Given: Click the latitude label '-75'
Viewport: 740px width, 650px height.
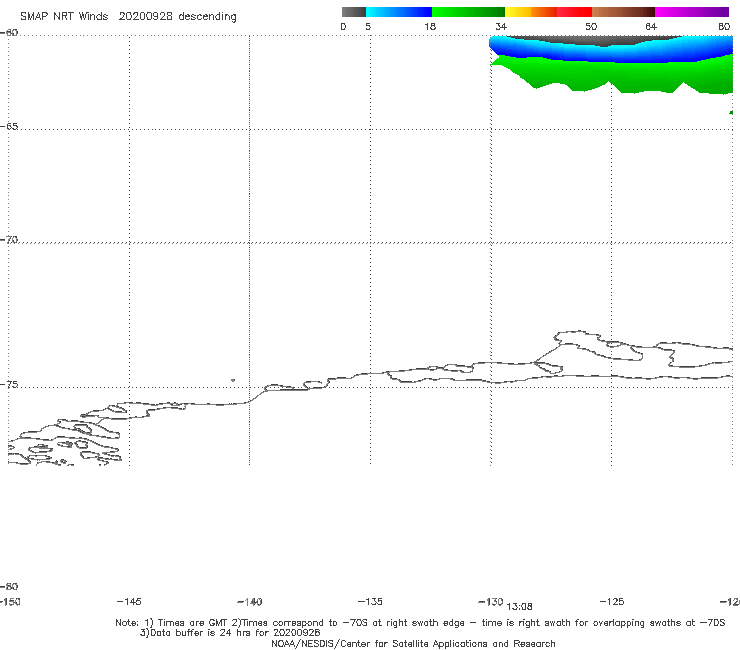Looking at the screenshot, I should tap(9, 384).
